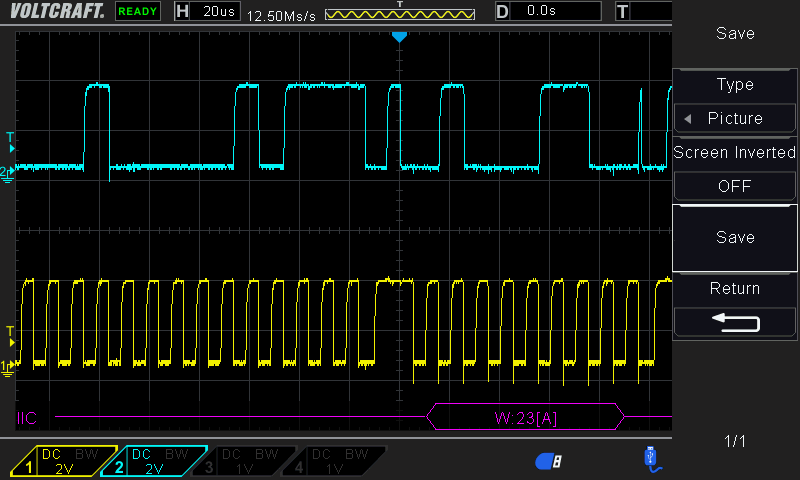The height and width of the screenshot is (480, 800).
Task: Open the Type Picture selector
Action: click(x=735, y=118)
